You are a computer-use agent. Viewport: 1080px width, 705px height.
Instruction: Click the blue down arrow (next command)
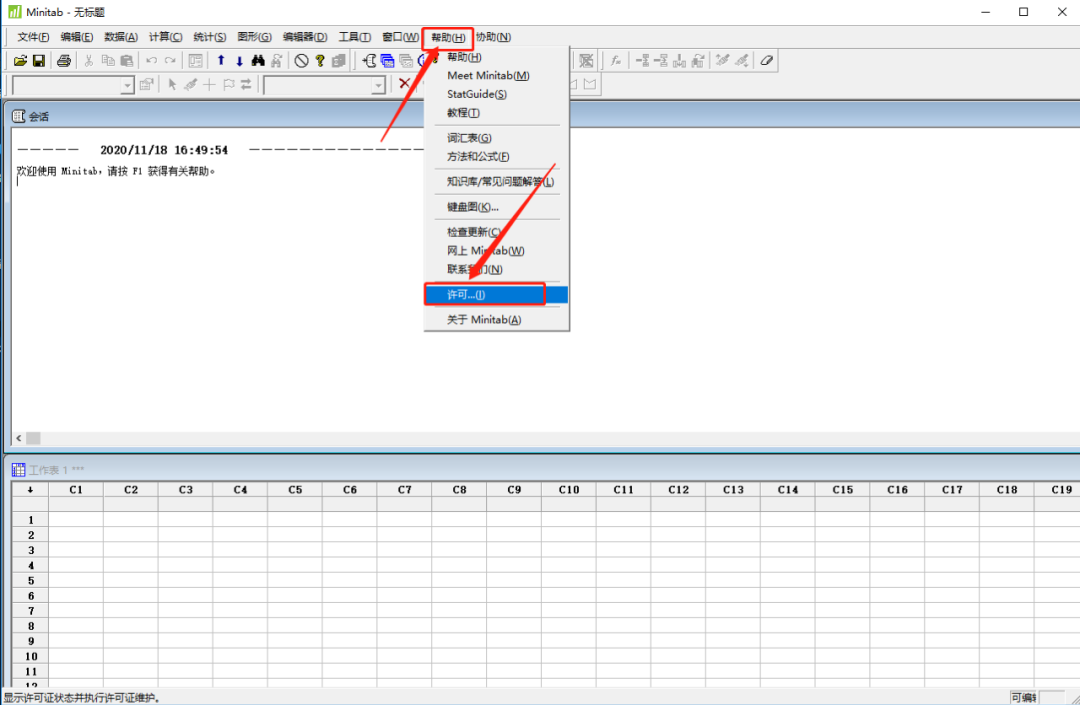(x=240, y=61)
